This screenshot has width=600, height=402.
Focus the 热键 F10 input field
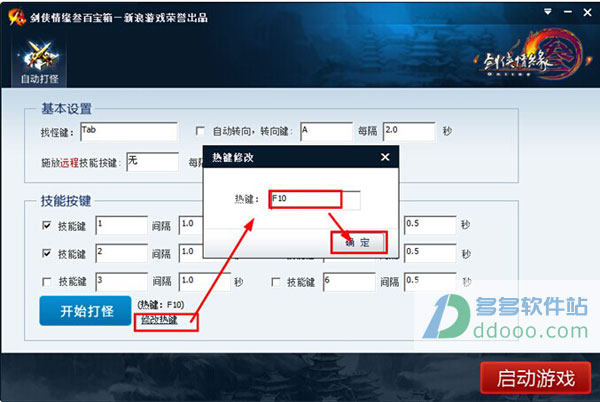tap(315, 200)
